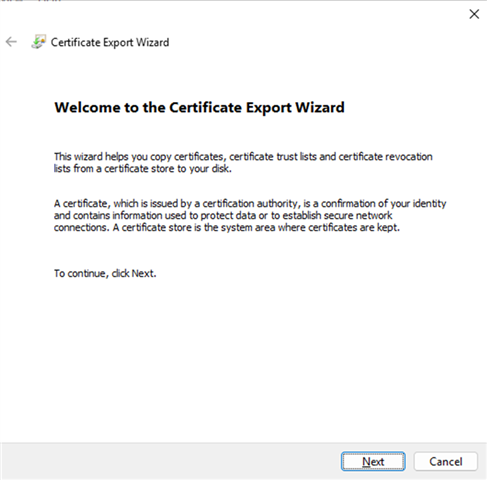487x480 pixels.
Task: Click the Certificate Export Wizard title text
Action: [x=110, y=42]
